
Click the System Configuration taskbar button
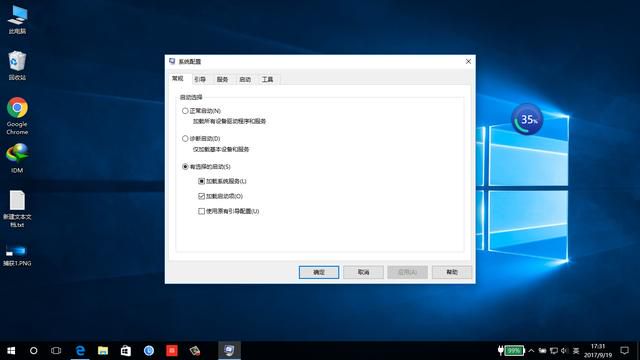coord(229,351)
